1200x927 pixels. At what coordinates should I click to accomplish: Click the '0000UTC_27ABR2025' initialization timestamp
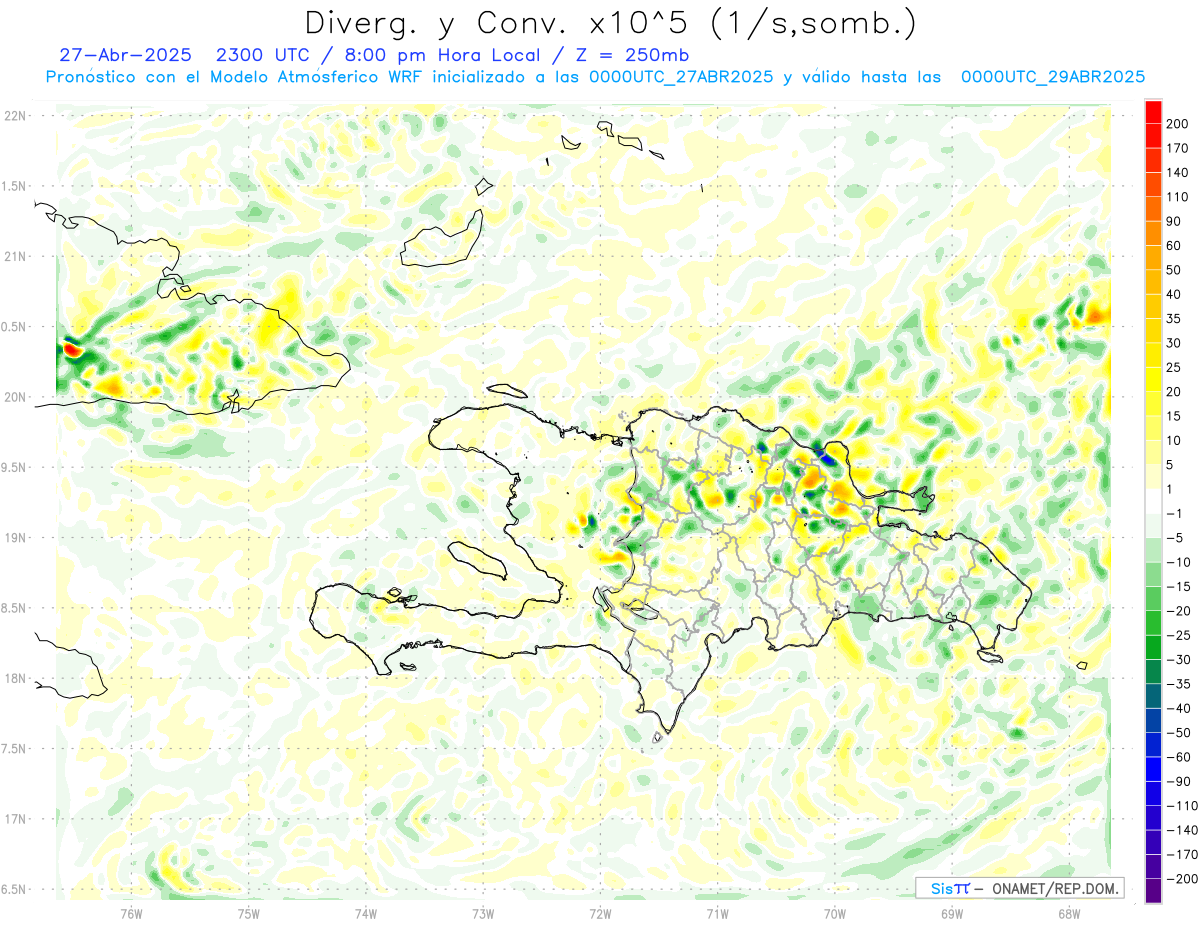point(681,77)
